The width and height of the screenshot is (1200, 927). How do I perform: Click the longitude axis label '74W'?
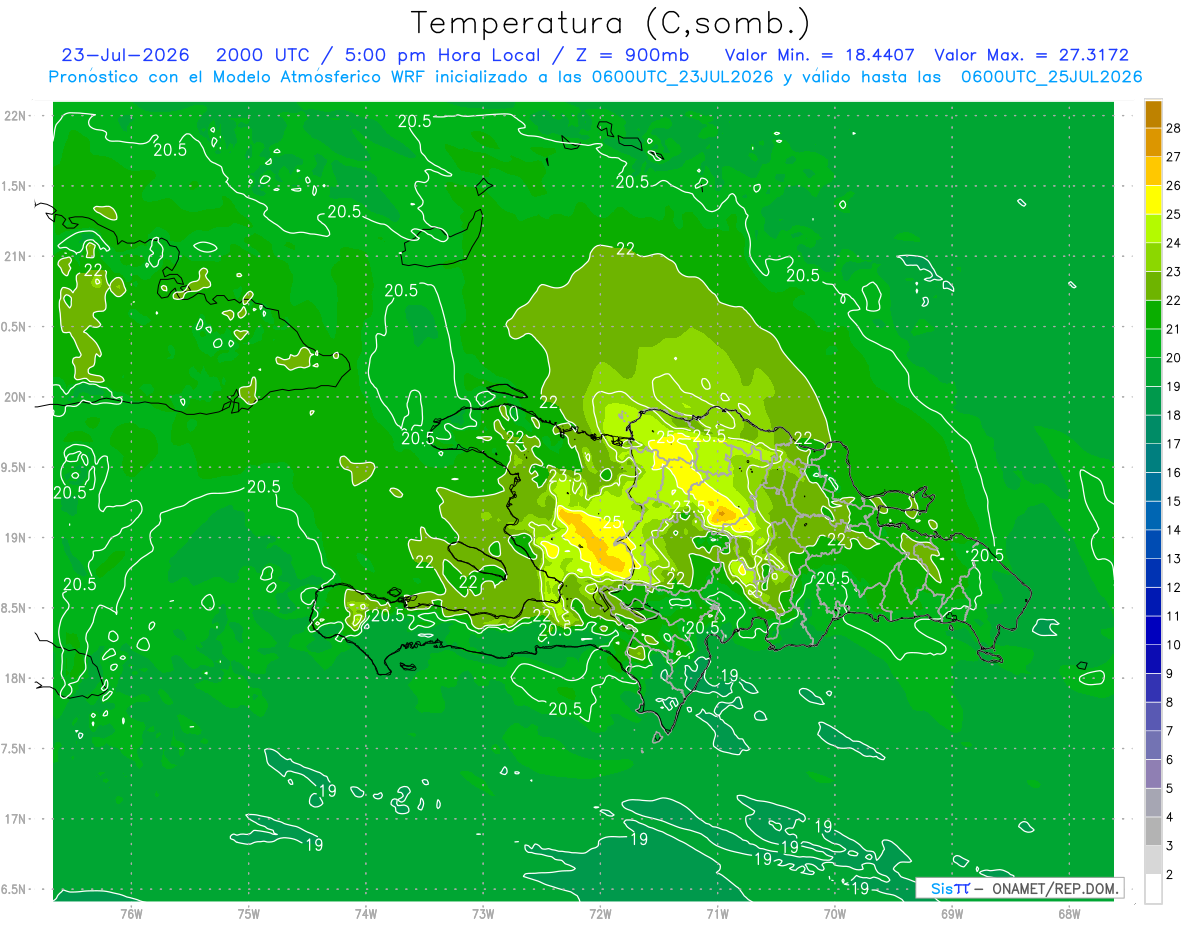pos(366,912)
